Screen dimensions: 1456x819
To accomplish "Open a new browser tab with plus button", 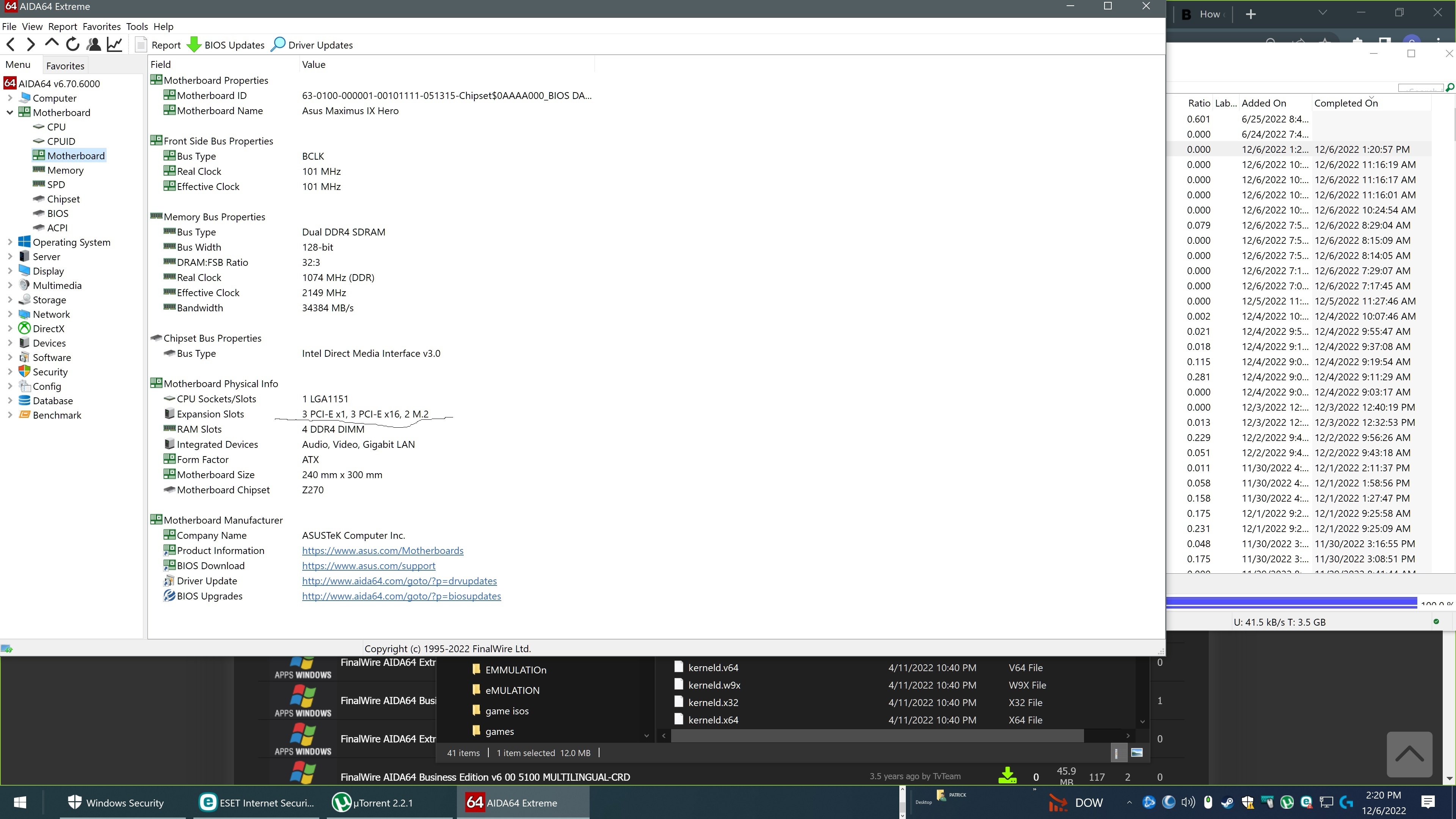I will tap(1251, 14).
